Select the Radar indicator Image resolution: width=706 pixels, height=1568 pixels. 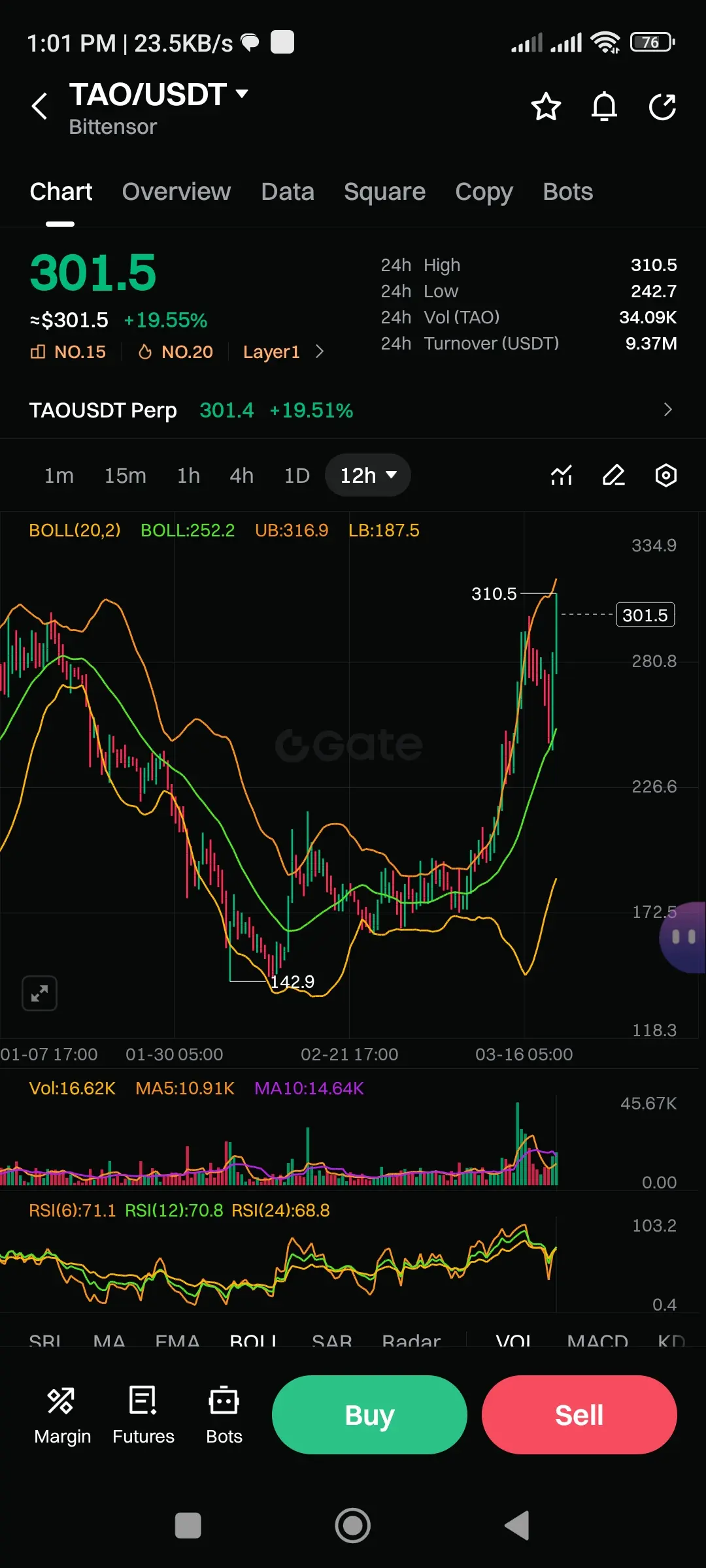411,1341
